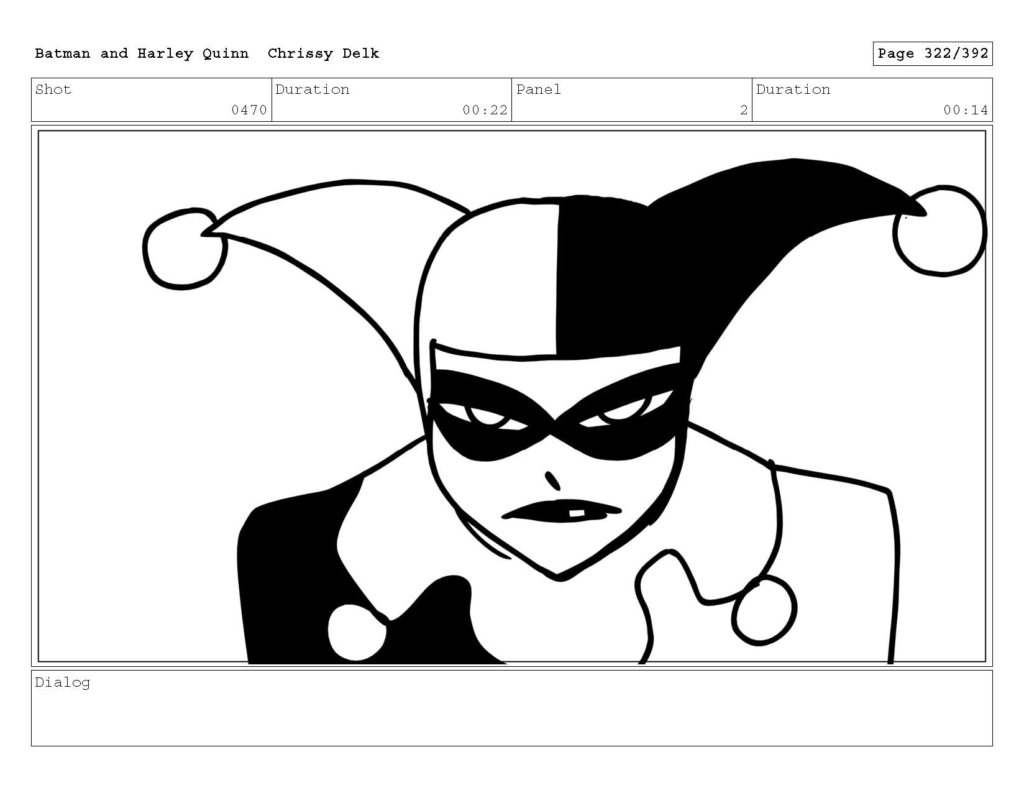Click the "Dialog" label

coord(62,683)
